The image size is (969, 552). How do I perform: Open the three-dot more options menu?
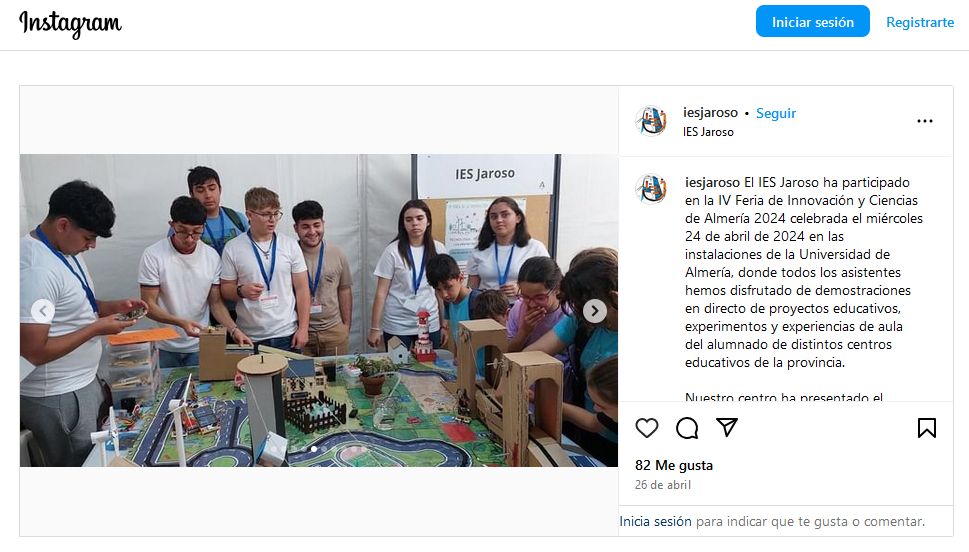pos(925,121)
